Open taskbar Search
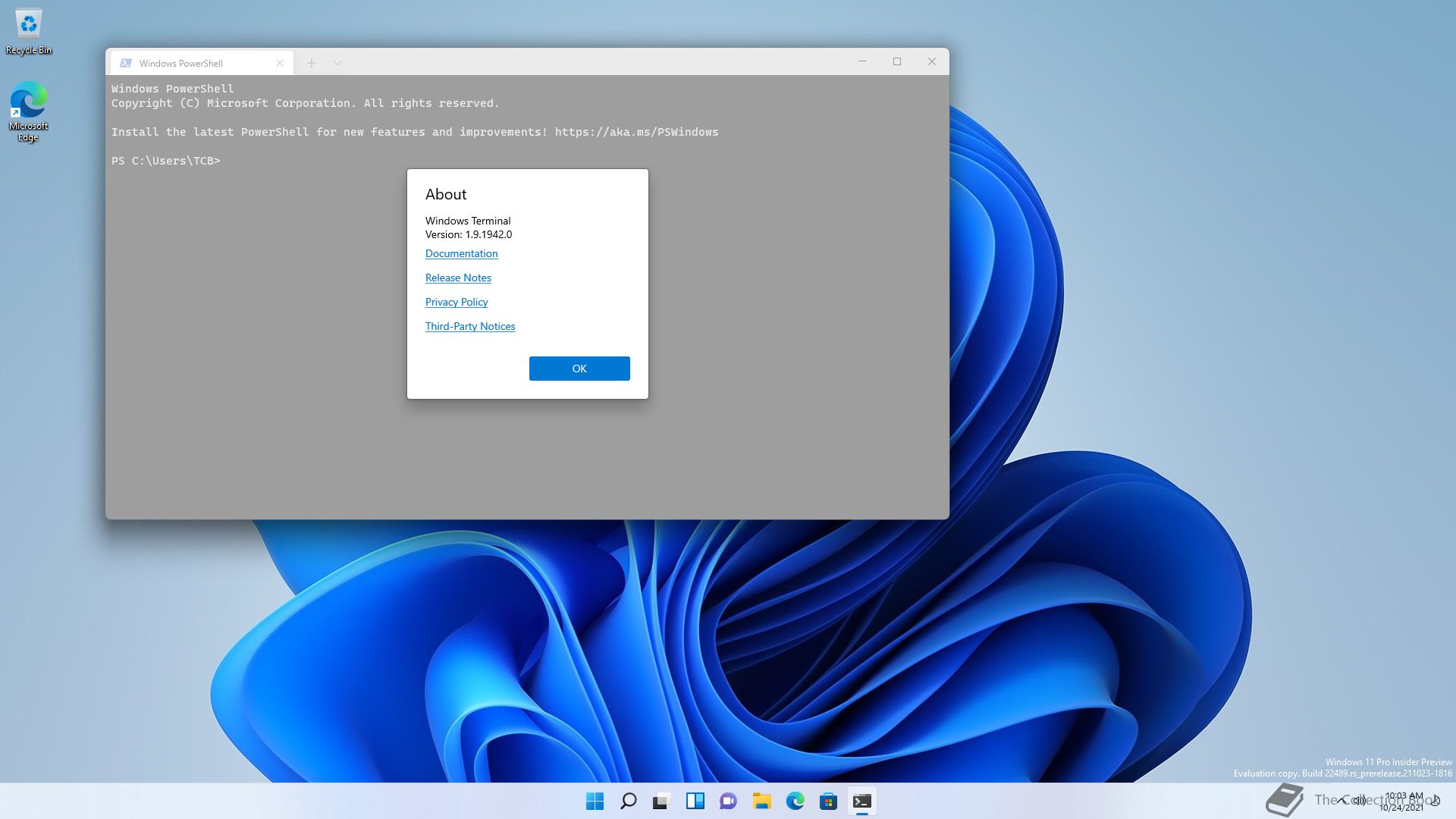The height and width of the screenshot is (819, 1456). tap(628, 801)
